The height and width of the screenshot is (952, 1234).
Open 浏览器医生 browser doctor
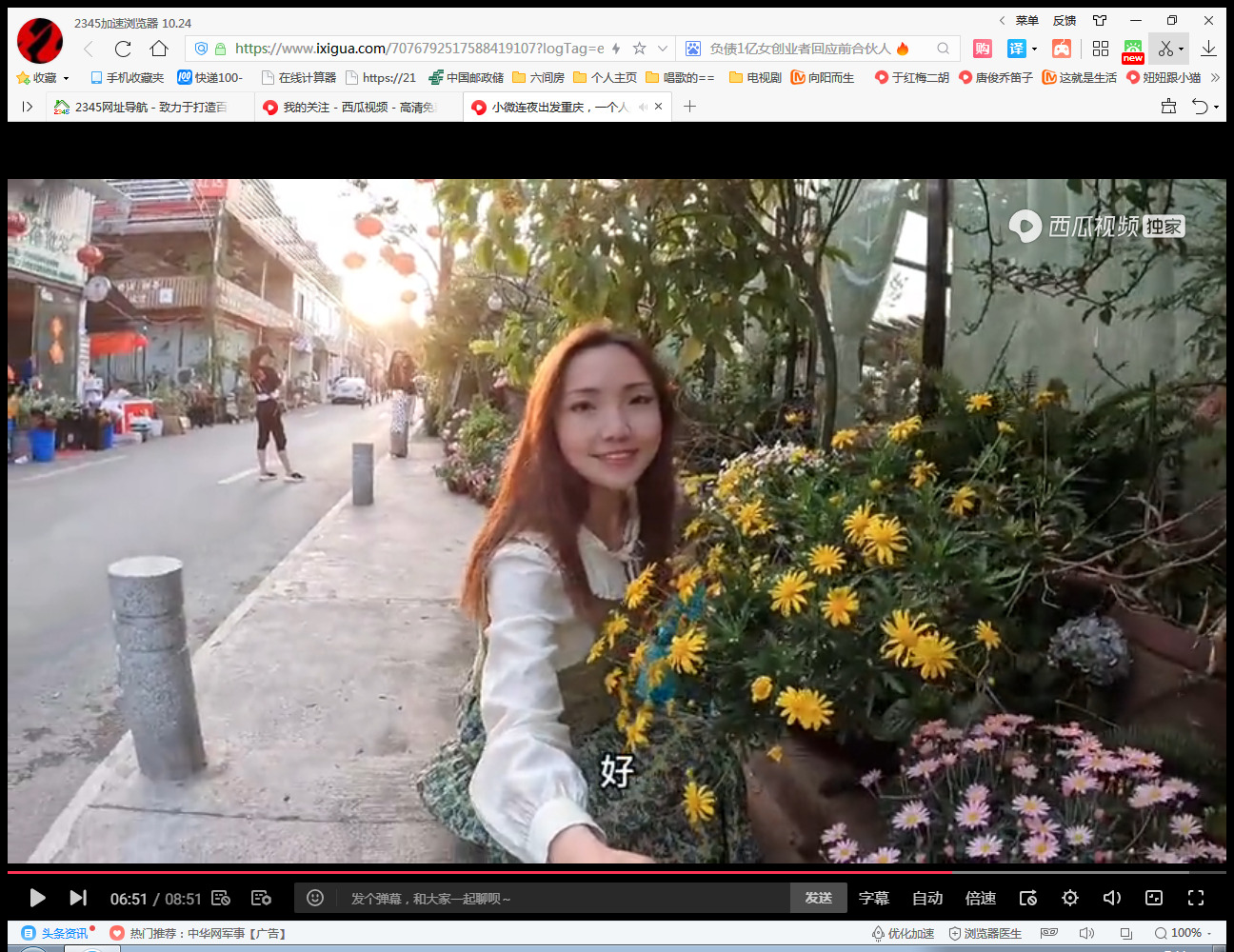click(985, 934)
